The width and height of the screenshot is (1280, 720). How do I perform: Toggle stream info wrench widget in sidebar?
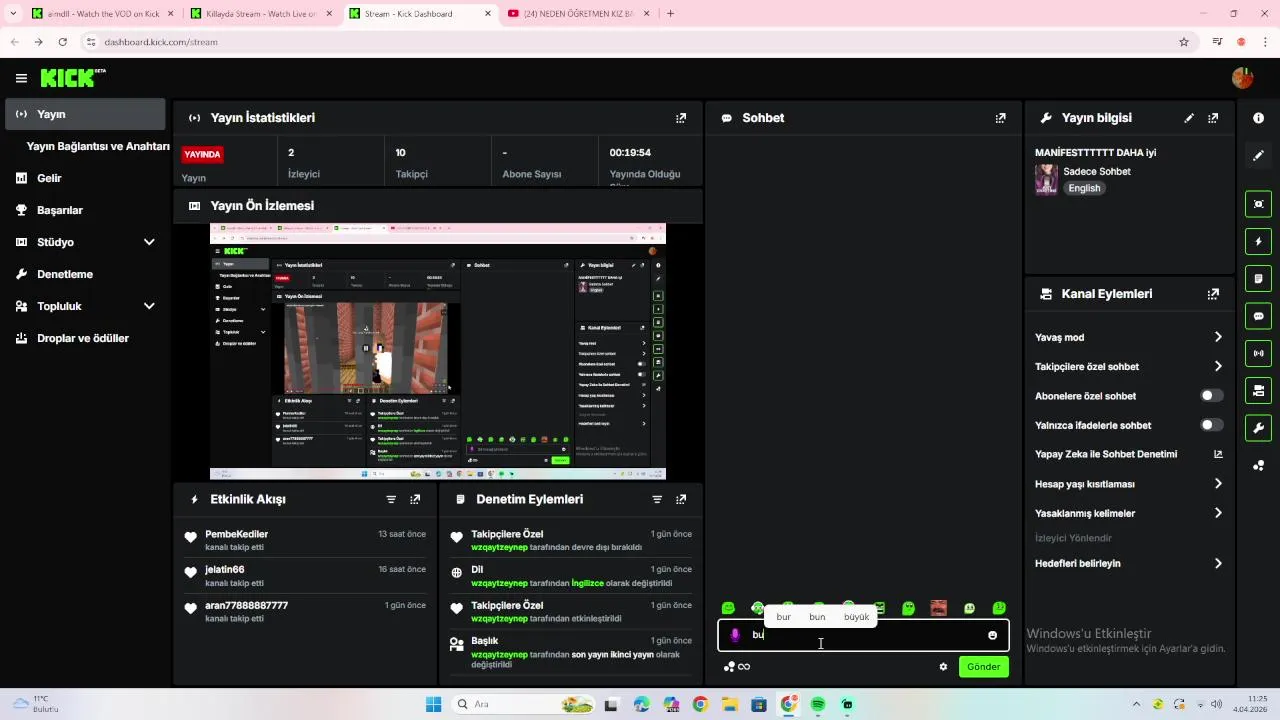pos(1258,428)
